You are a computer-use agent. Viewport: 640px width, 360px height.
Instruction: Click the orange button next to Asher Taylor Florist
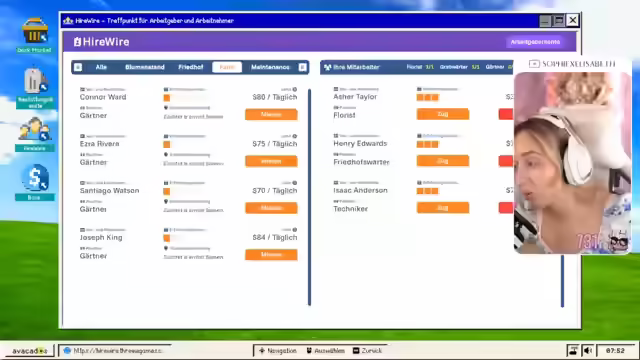[443, 114]
